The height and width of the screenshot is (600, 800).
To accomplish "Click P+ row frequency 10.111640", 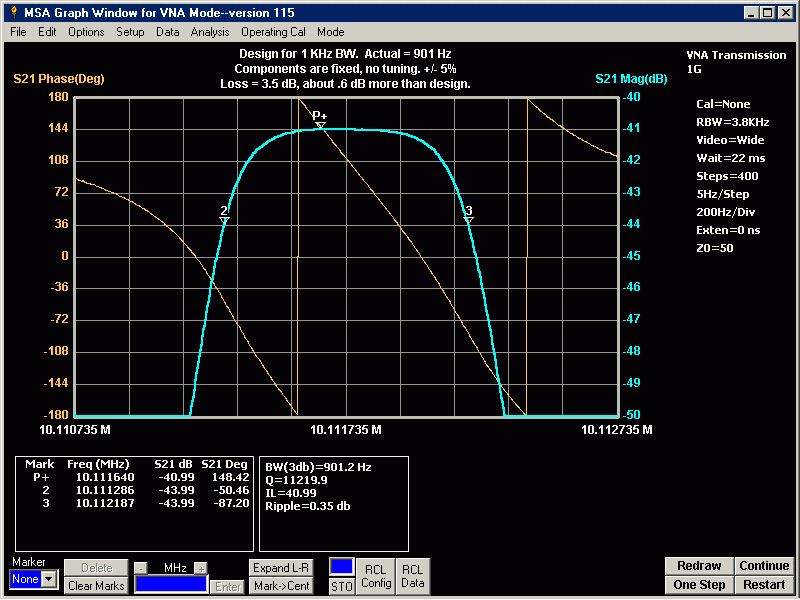I will pos(105,477).
